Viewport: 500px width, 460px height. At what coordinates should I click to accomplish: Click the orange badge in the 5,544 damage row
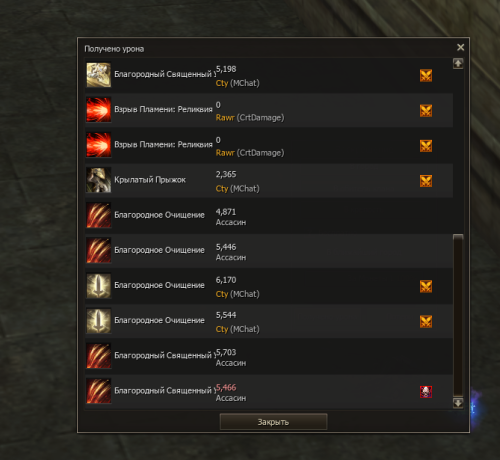[426, 322]
